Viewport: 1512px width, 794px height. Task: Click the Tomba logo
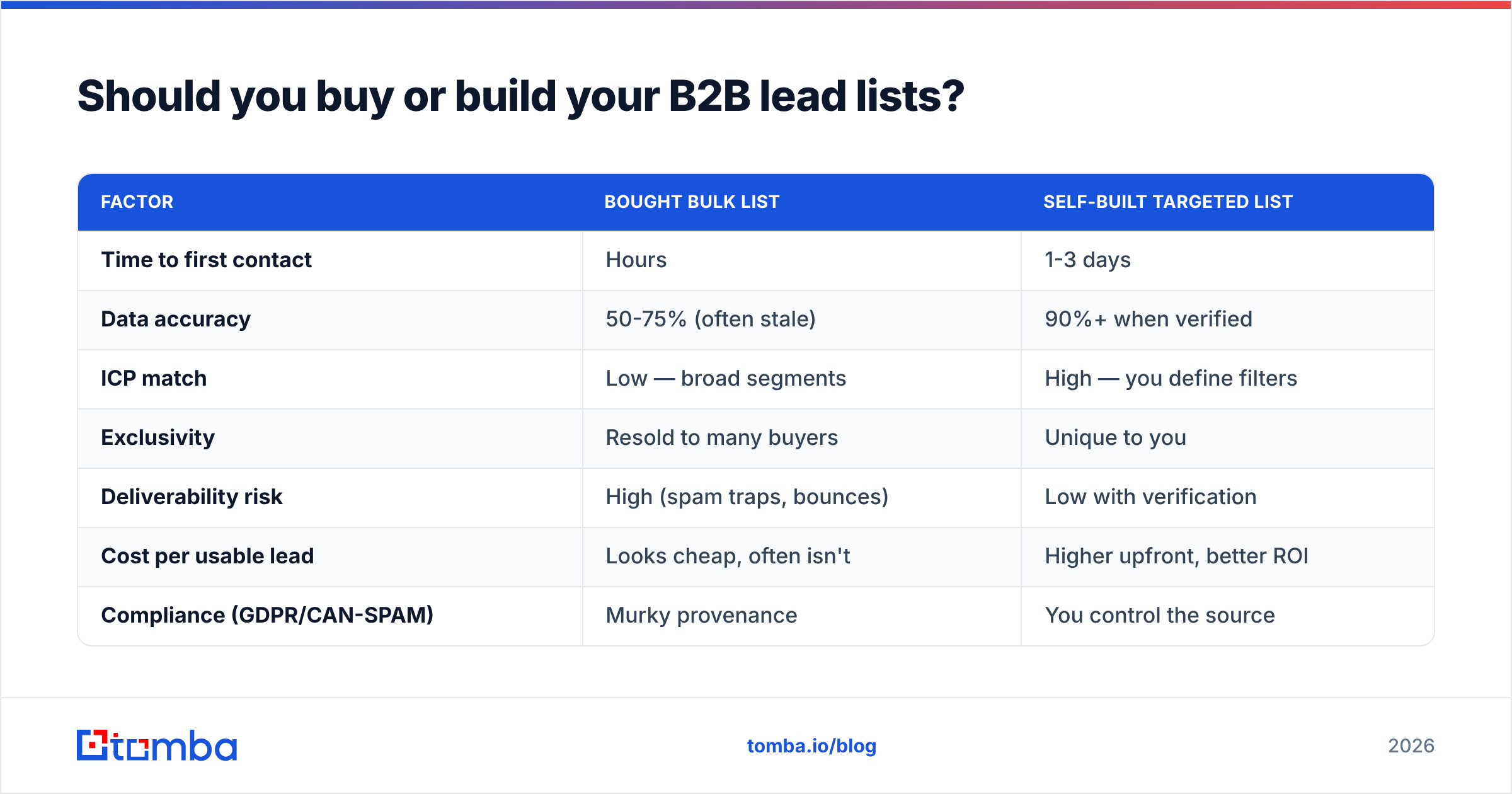(x=157, y=745)
